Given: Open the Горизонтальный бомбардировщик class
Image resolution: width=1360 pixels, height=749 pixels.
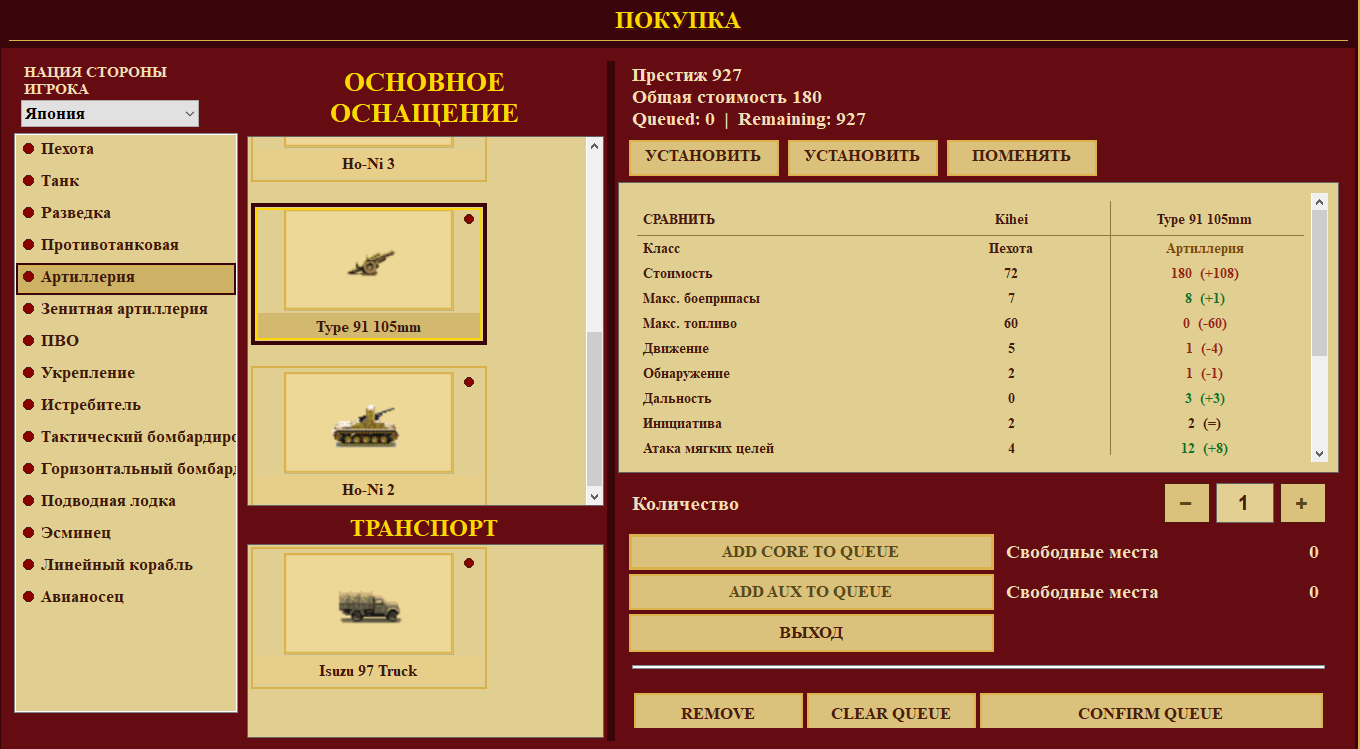Looking at the screenshot, I should (x=126, y=469).
